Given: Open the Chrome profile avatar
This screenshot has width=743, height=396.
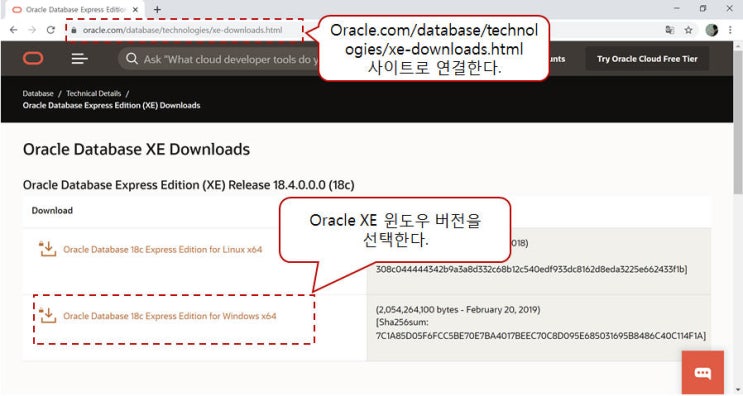Looking at the screenshot, I should click(711, 30).
